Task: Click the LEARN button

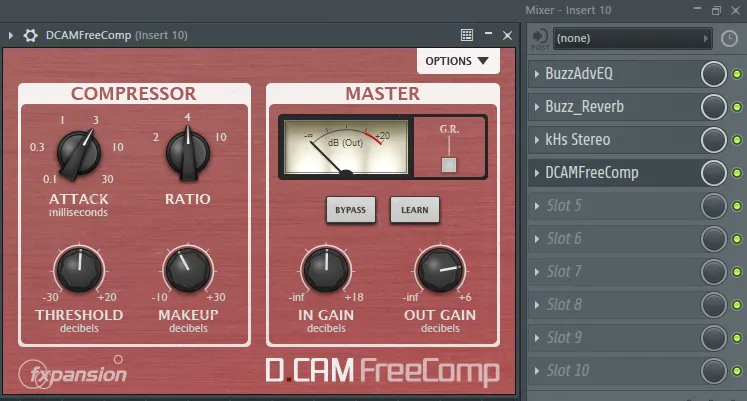Action: [x=414, y=210]
